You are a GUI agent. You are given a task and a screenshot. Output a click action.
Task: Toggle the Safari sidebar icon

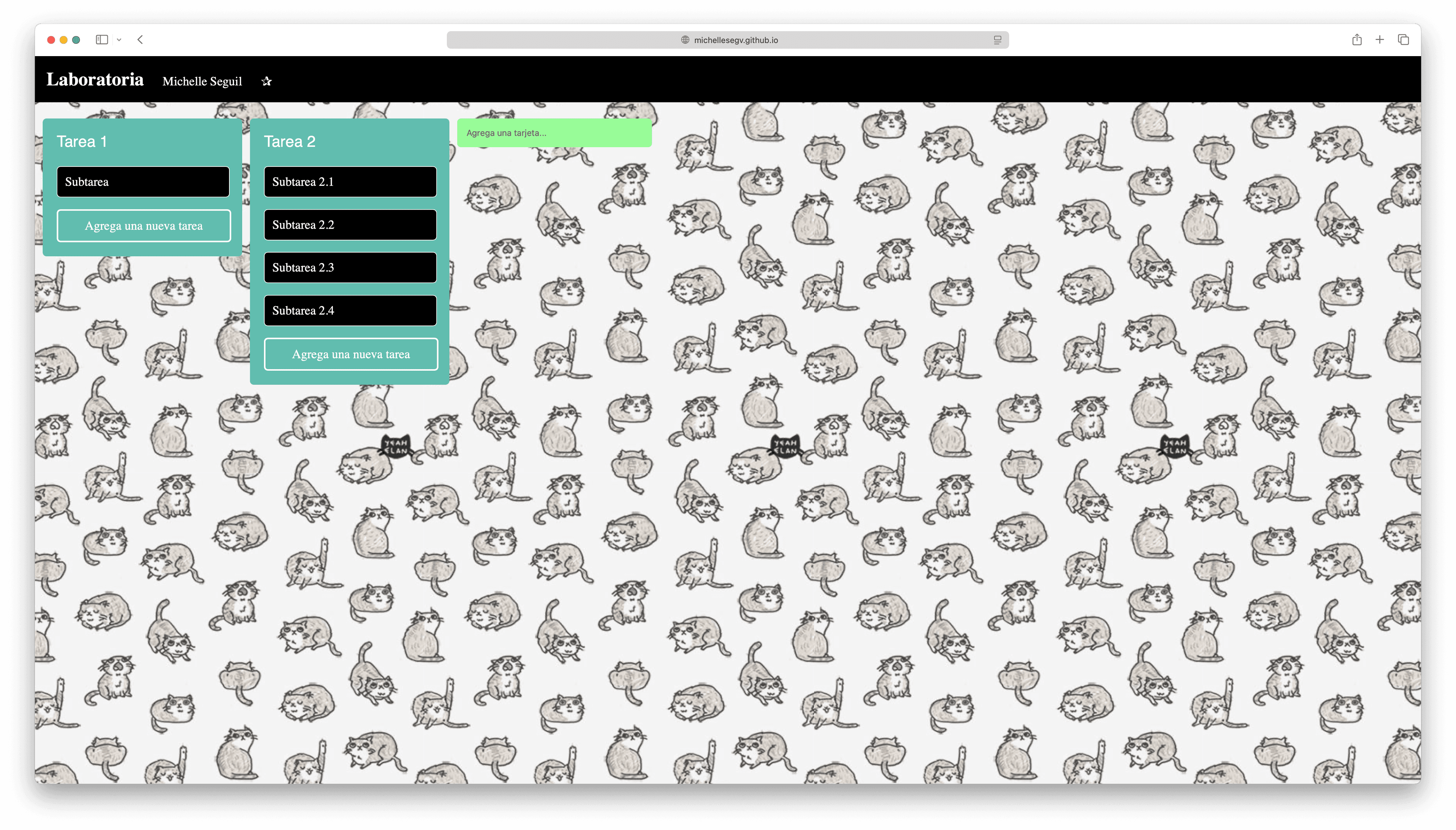click(x=102, y=40)
